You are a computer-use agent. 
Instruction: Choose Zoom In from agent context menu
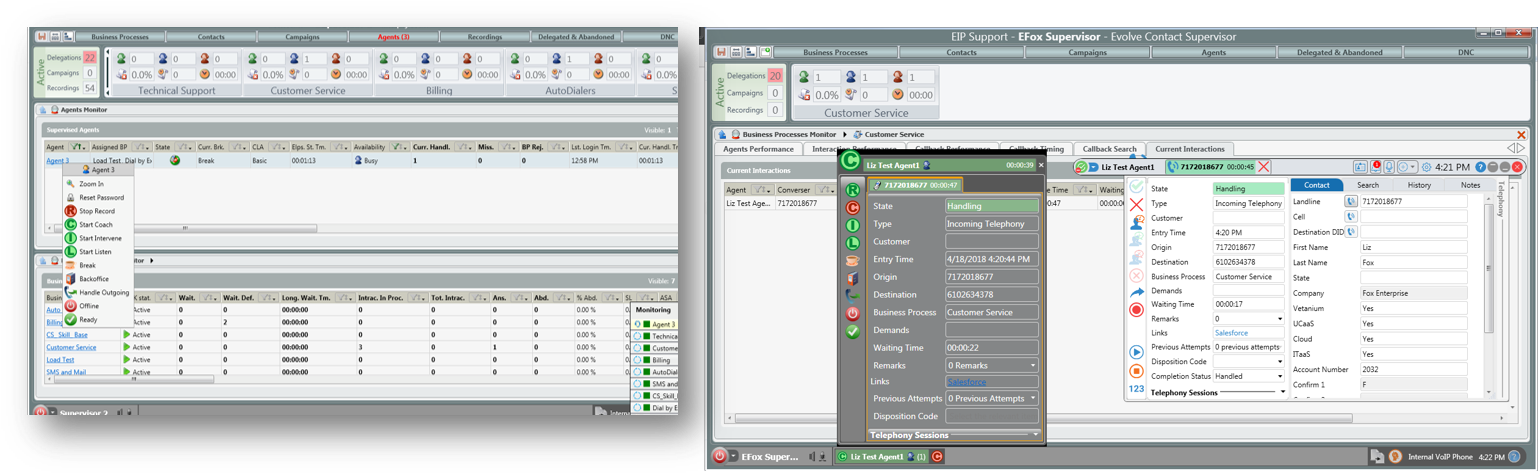click(92, 184)
